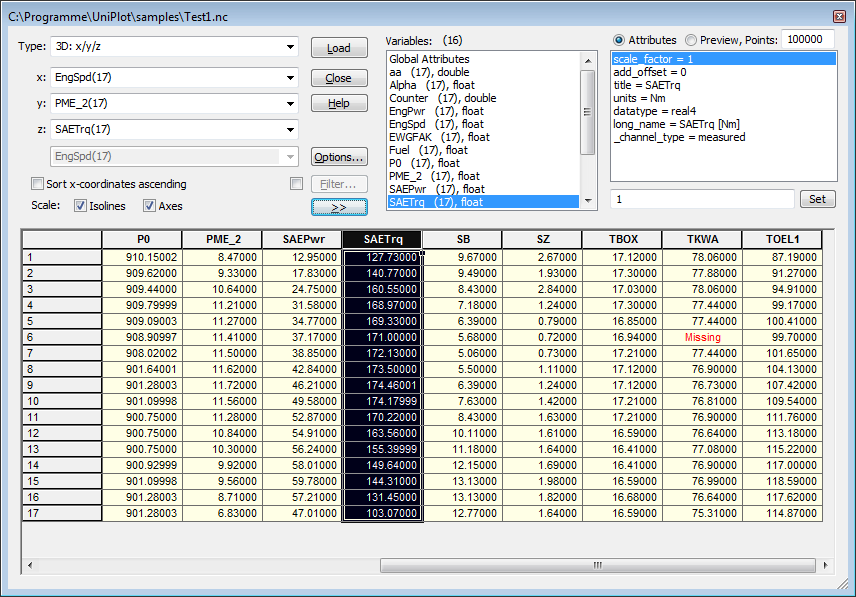Select row header 17 in the table
This screenshot has width=856, height=597.
[x=62, y=514]
